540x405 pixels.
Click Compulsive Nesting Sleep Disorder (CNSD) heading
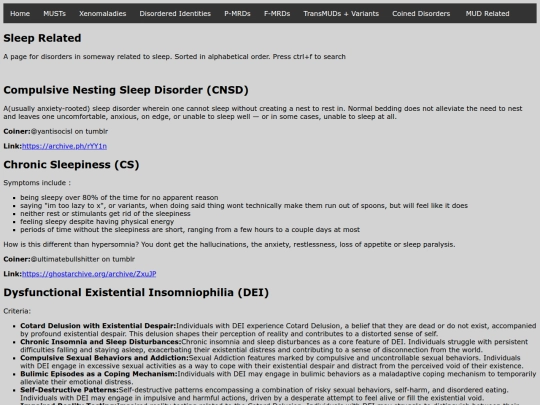126,90
